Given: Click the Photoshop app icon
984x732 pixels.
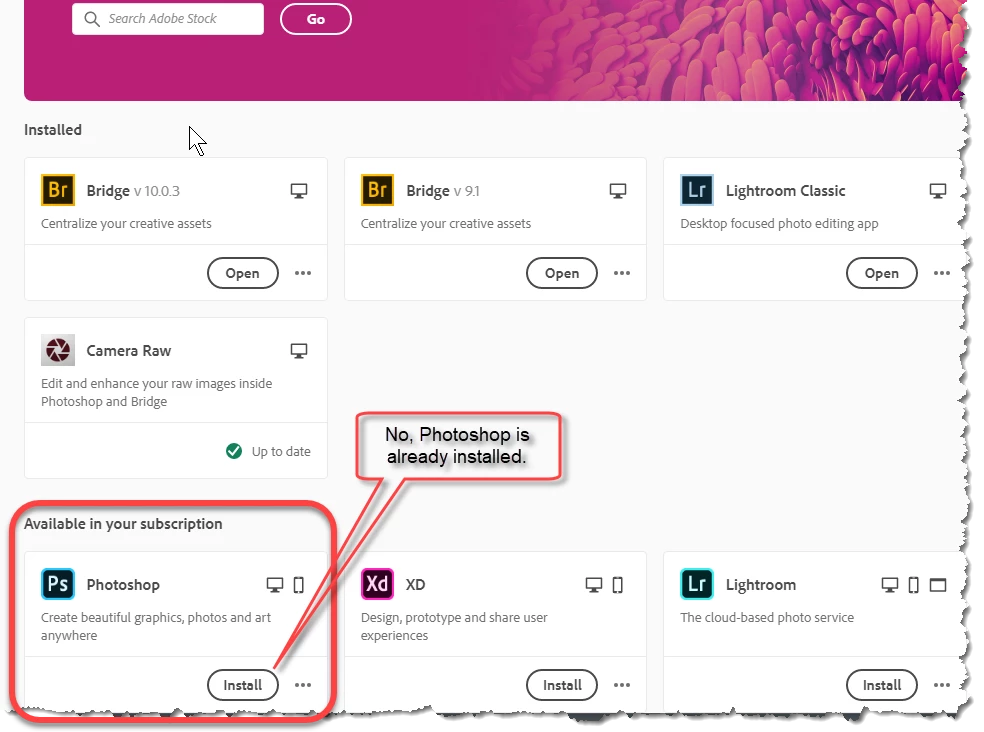Looking at the screenshot, I should tap(58, 584).
